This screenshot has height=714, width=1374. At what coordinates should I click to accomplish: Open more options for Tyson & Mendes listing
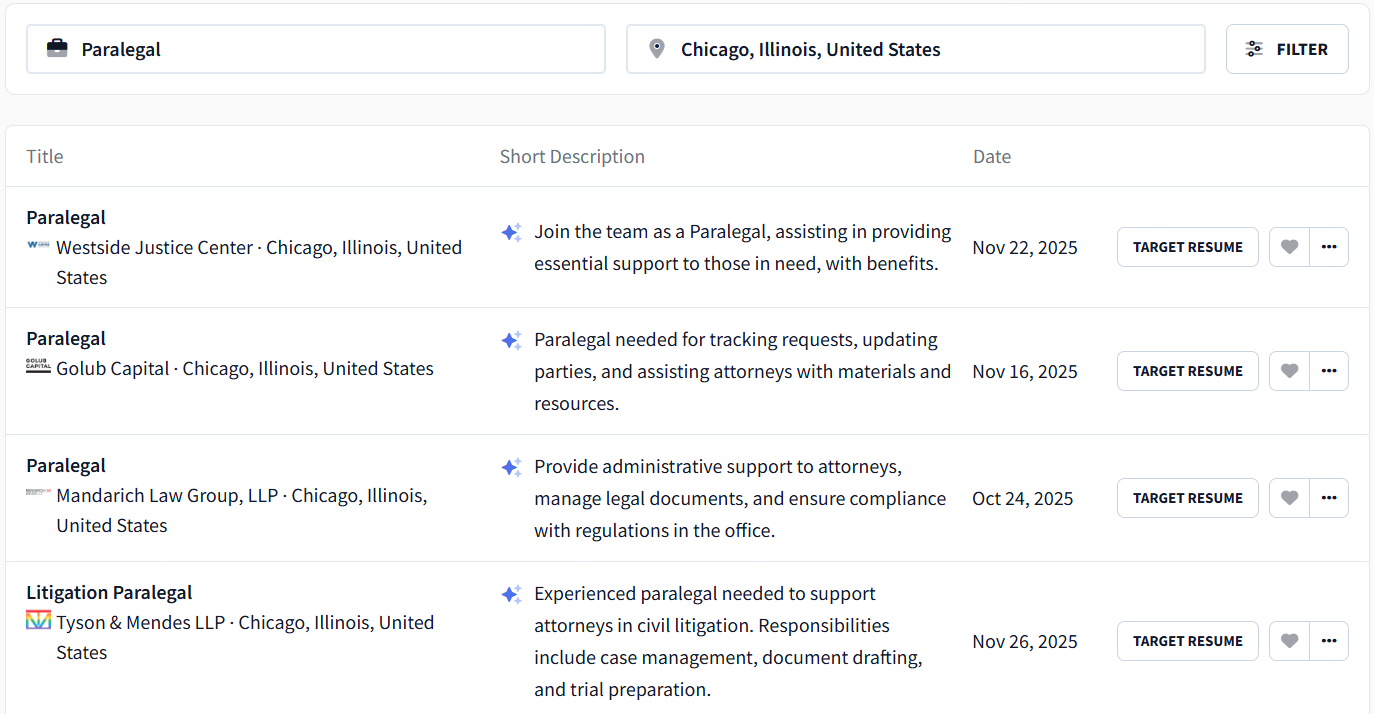pos(1329,641)
